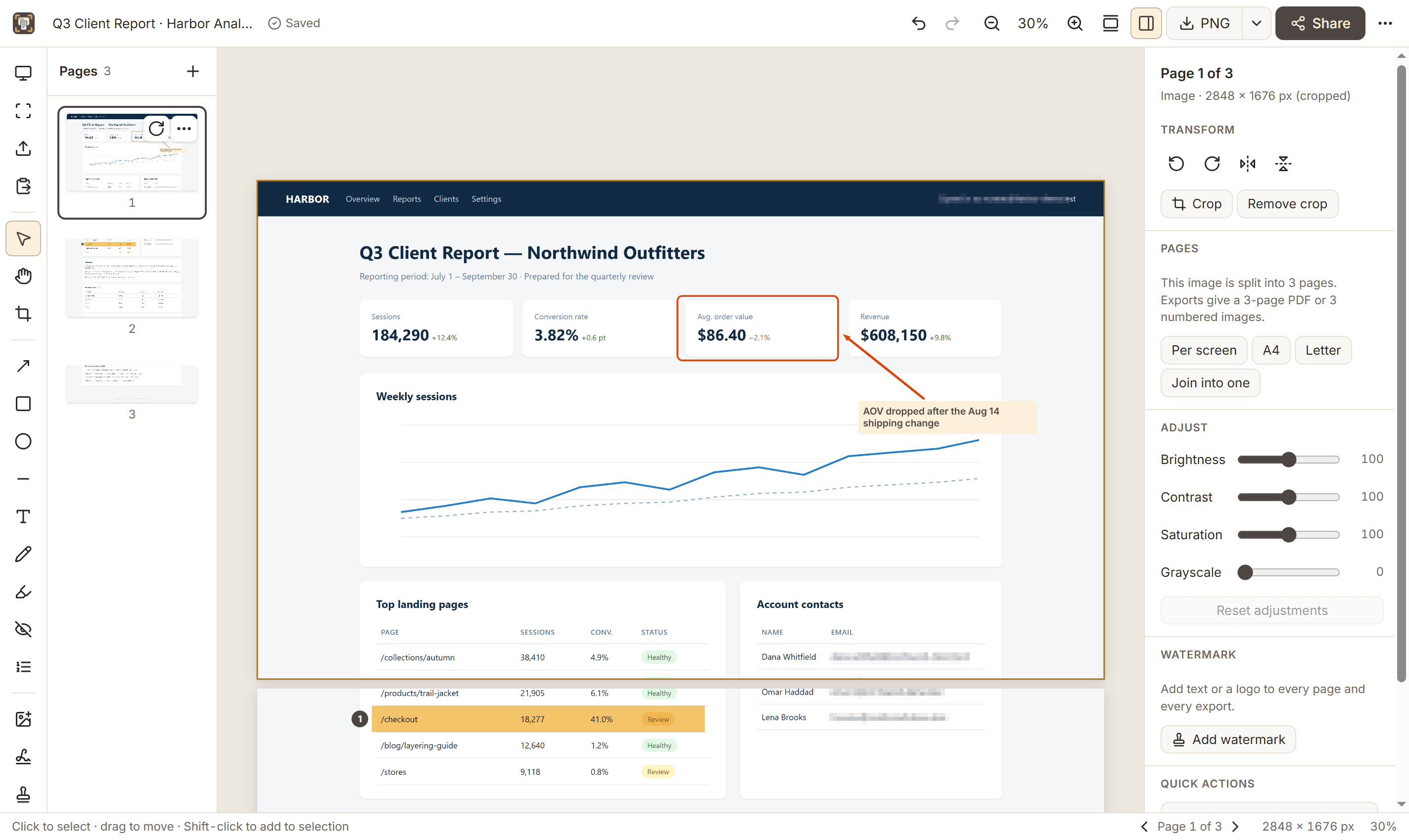Viewport: 1409px width, 840px height.
Task: Click the Undo arrow icon
Action: pos(919,23)
